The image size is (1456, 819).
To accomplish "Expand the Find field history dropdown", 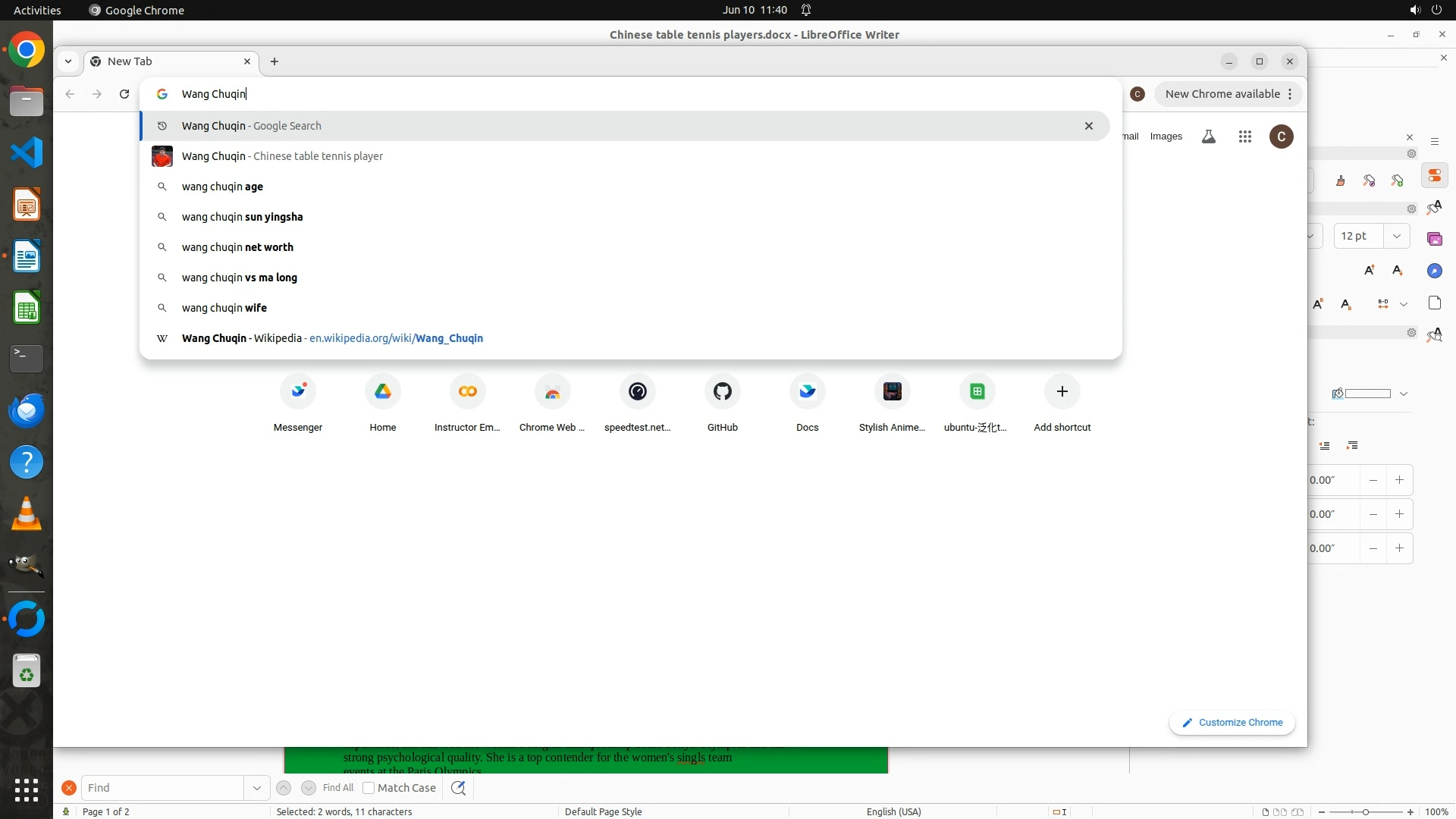I will click(256, 788).
